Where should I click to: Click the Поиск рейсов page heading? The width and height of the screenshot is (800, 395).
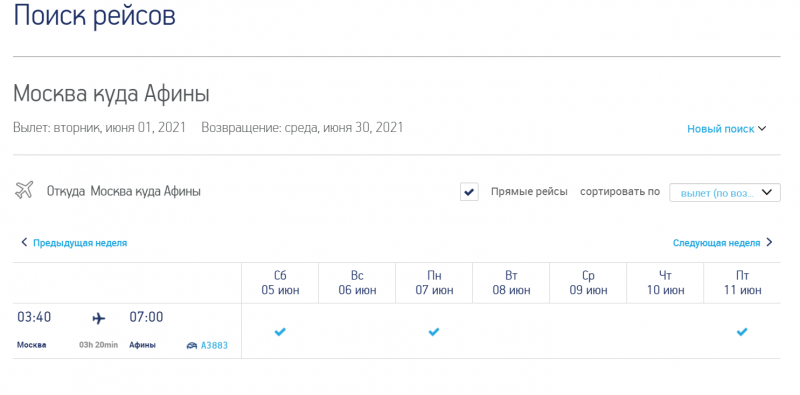(94, 15)
